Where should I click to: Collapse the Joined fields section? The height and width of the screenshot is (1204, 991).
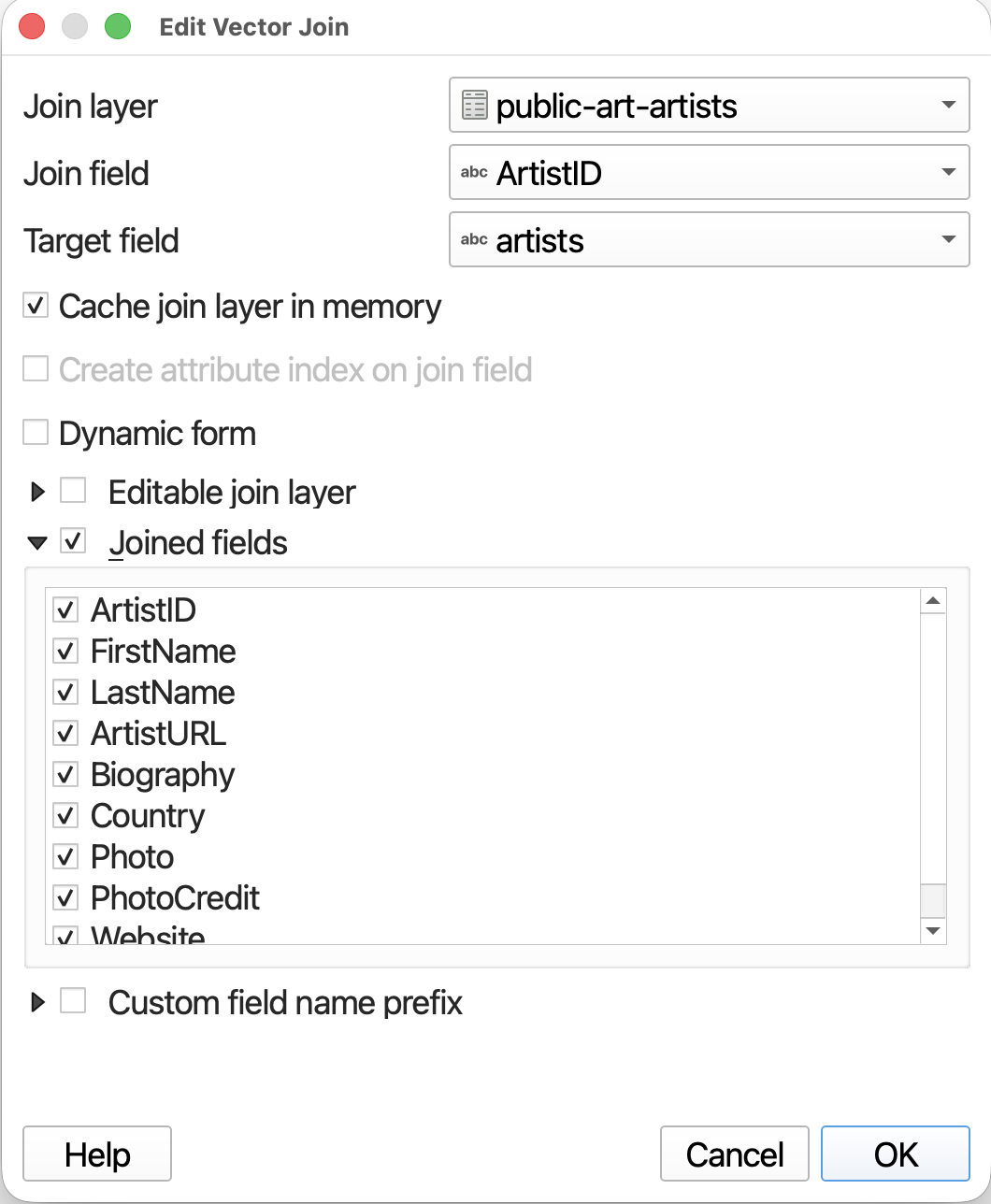pyautogui.click(x=37, y=542)
